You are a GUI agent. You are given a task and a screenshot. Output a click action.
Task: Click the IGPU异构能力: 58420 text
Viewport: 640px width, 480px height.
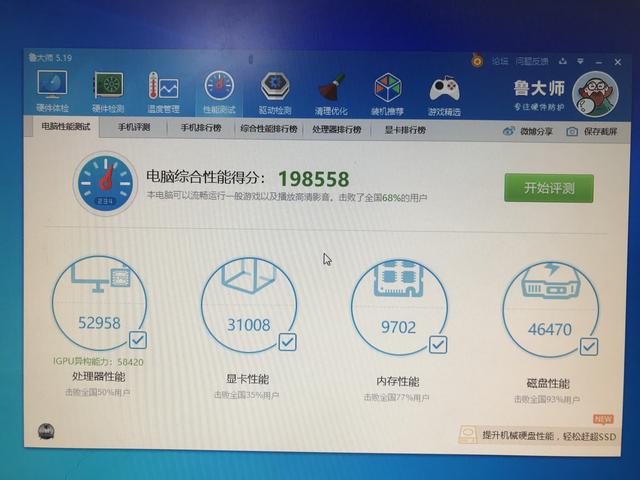98,362
